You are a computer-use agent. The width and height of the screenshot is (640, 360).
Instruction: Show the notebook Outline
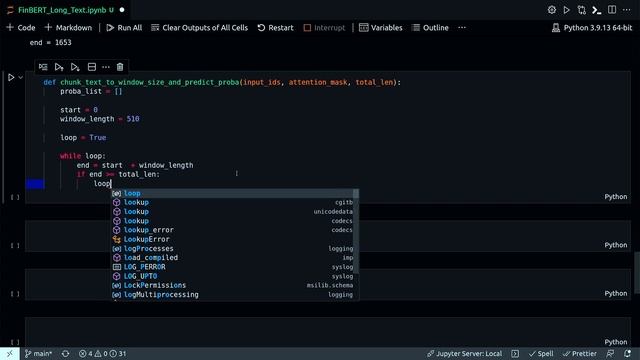coord(430,28)
